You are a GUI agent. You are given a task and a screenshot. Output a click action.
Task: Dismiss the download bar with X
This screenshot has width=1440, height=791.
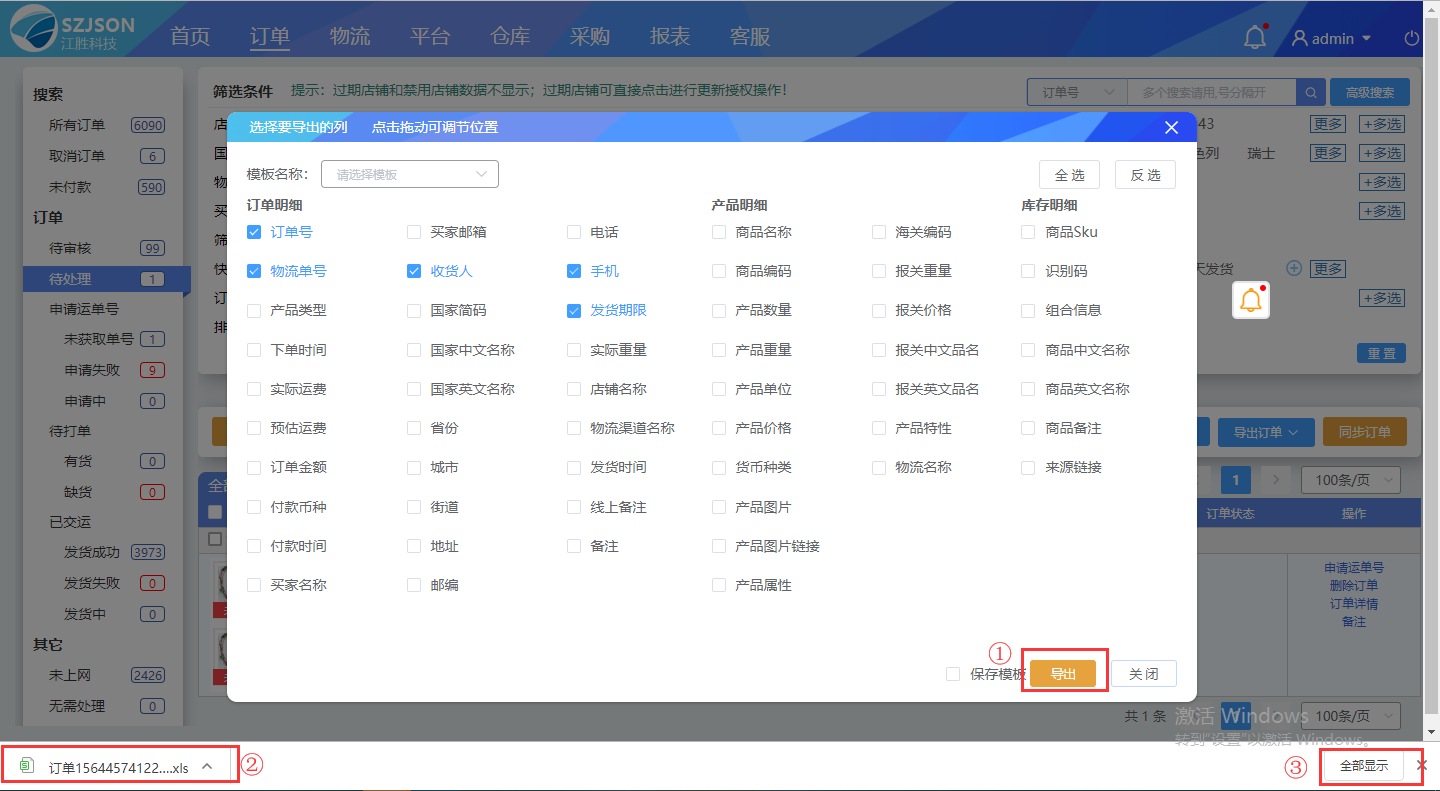tap(1422, 765)
